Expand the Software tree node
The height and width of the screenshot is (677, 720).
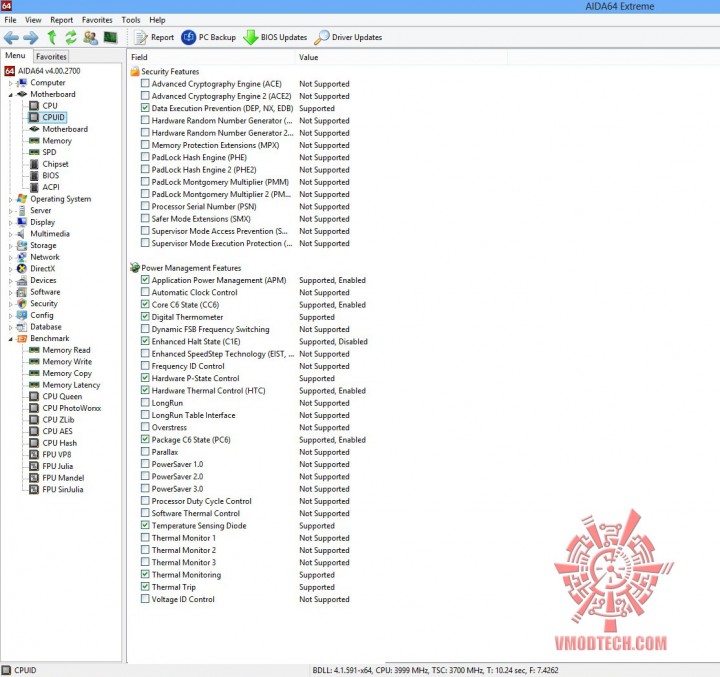(11, 292)
